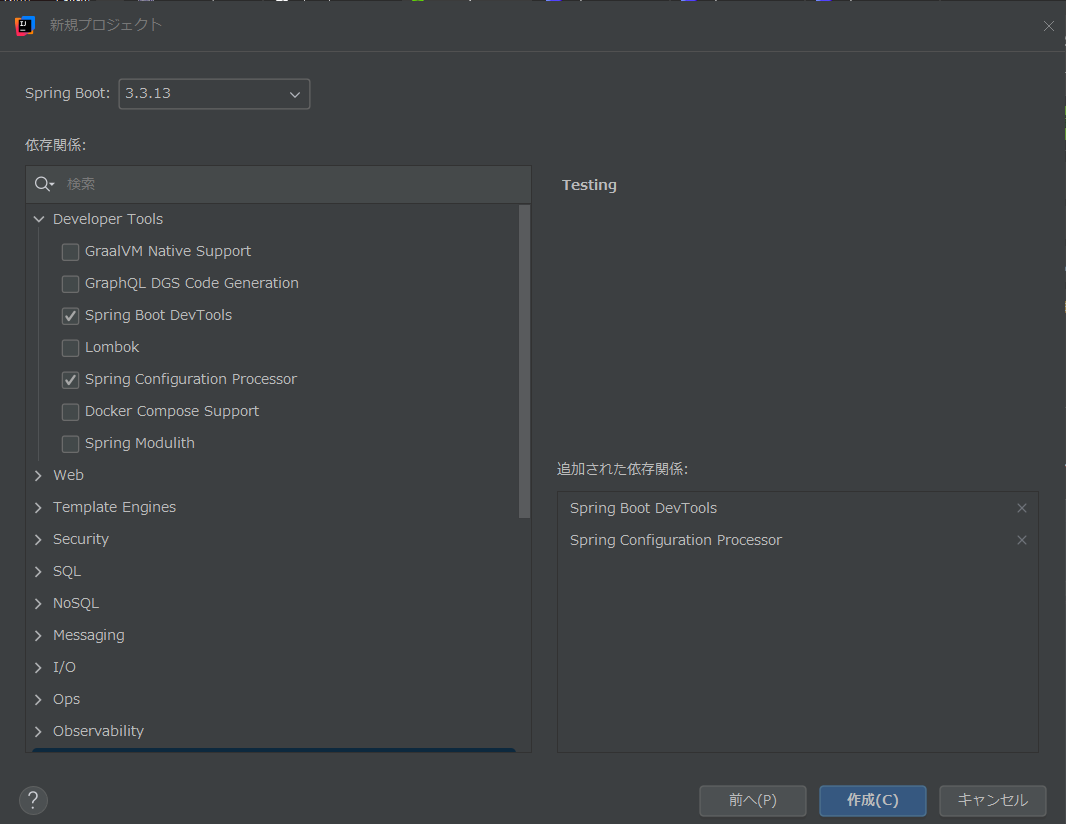Expand the Security category

coord(39,539)
